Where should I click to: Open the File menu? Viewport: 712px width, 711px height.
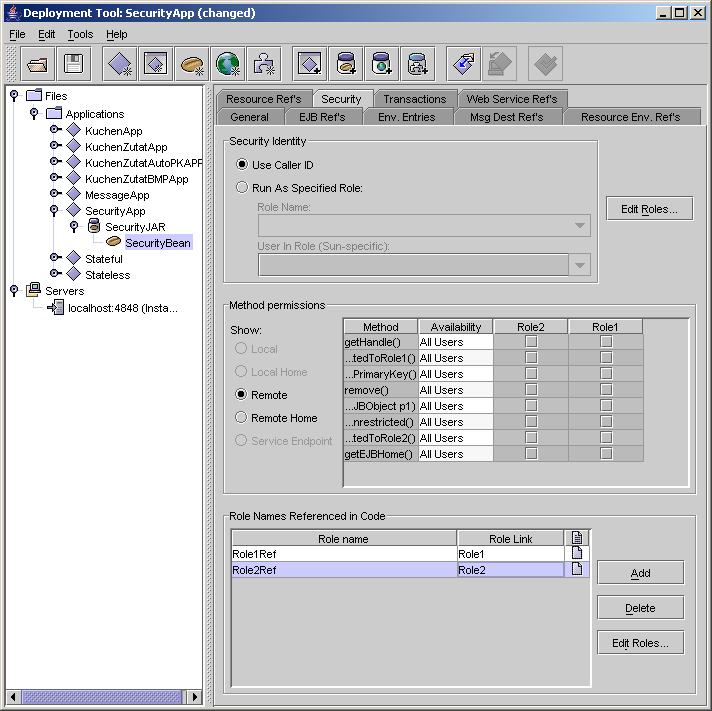(x=17, y=35)
